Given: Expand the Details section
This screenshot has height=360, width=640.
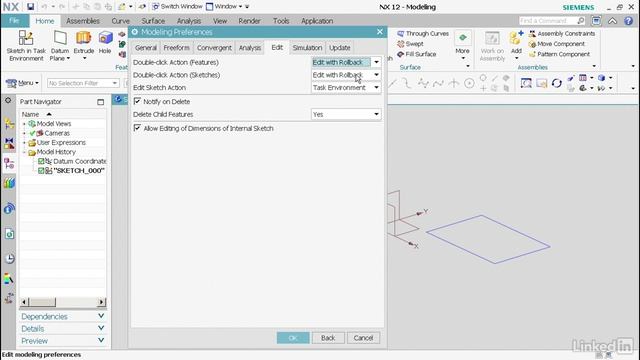Looking at the screenshot, I should coord(62,329).
